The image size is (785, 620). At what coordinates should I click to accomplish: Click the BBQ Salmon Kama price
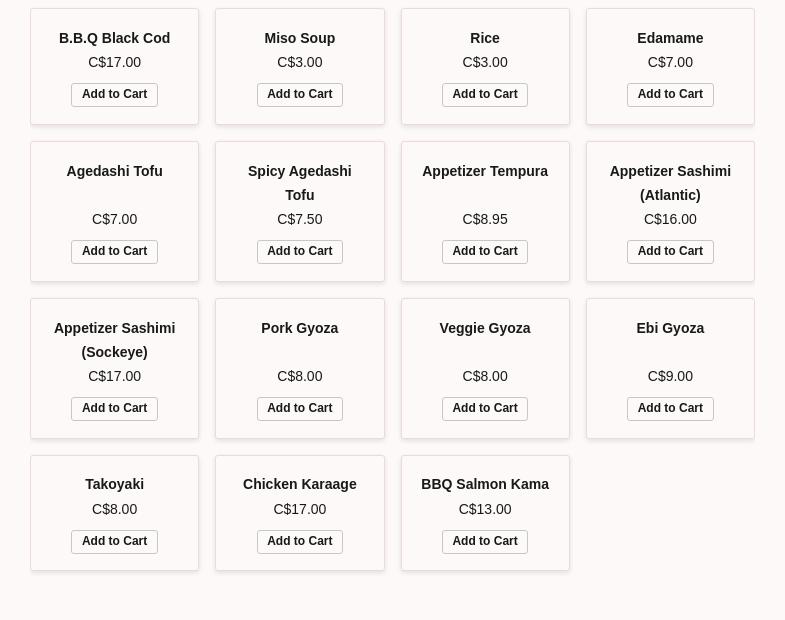(485, 509)
